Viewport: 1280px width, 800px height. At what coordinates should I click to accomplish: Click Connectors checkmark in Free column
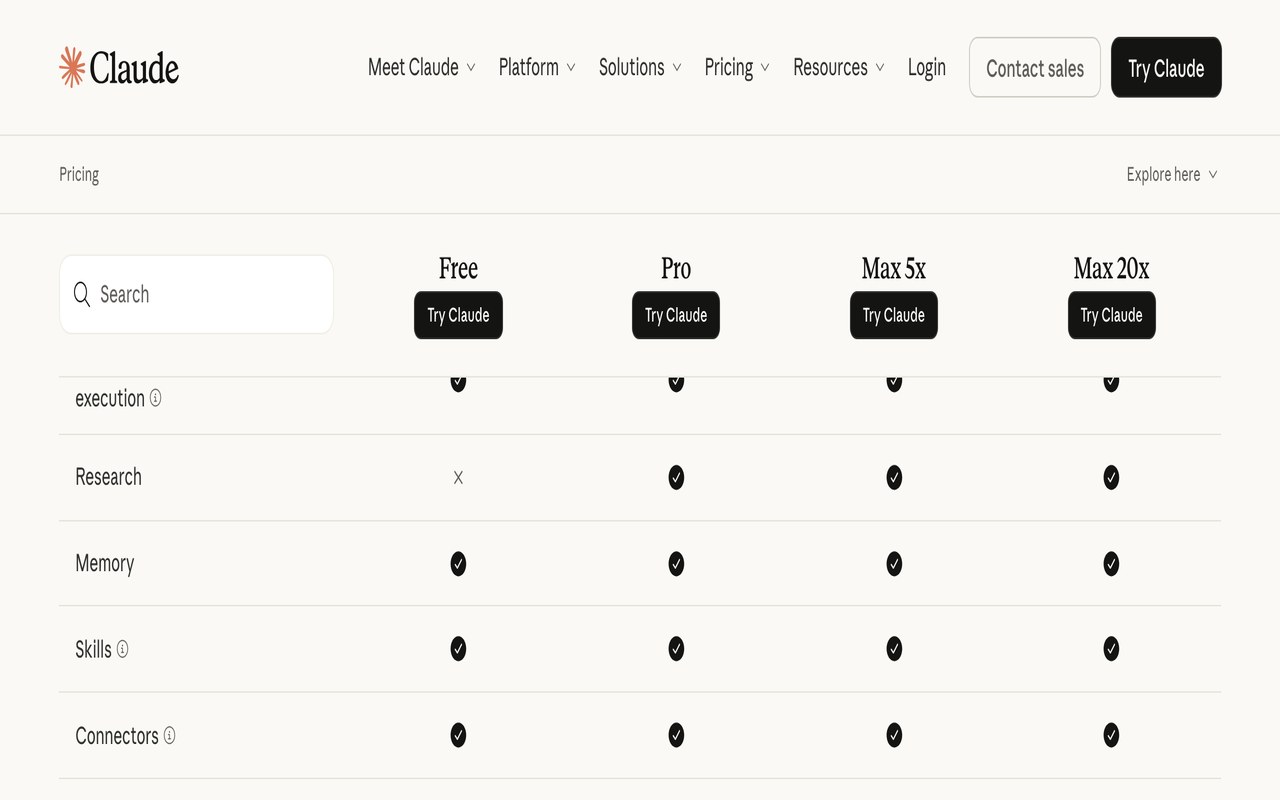[x=458, y=735]
